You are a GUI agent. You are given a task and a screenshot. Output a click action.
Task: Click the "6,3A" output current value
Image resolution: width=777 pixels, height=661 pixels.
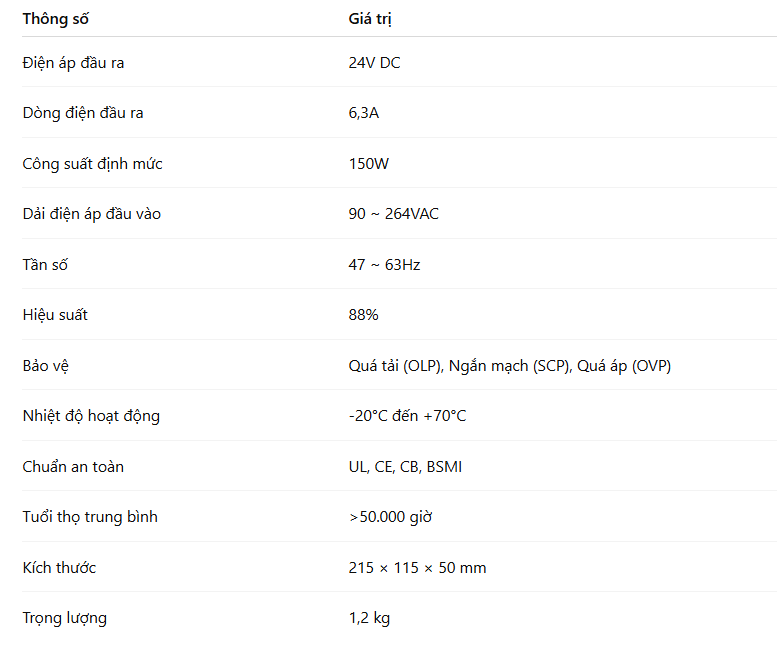point(363,113)
